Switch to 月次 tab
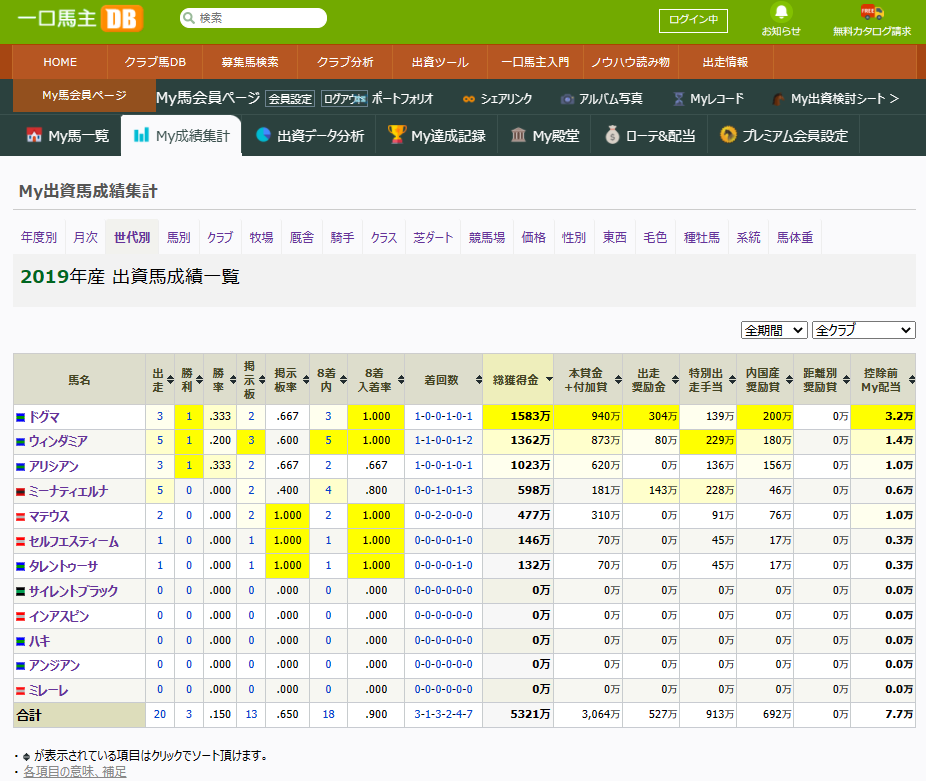This screenshot has width=926, height=781. click(x=86, y=237)
